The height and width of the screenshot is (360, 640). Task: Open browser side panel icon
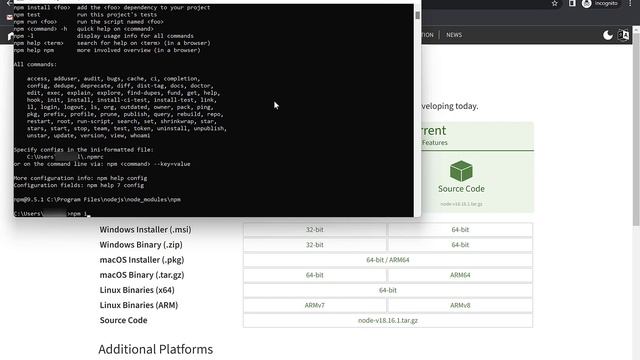(x=572, y=3)
